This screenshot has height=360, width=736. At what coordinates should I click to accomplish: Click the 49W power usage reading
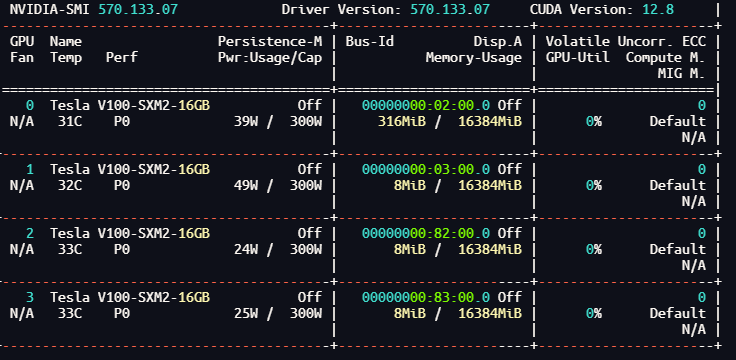coord(246,186)
